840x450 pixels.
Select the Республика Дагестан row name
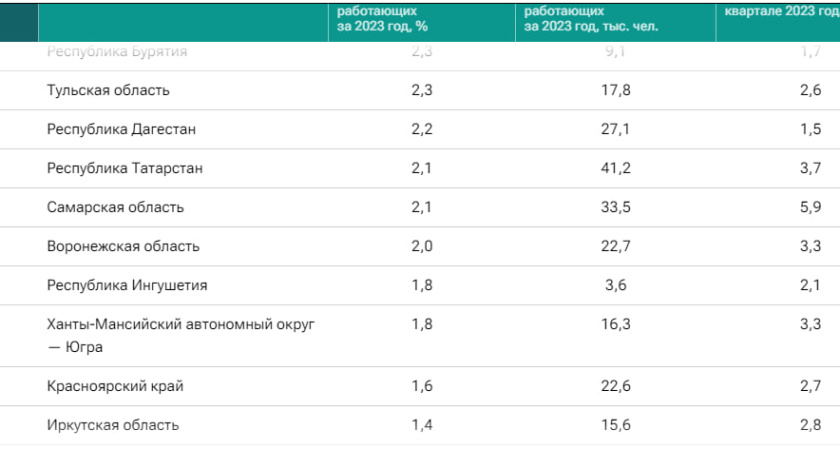[121, 129]
